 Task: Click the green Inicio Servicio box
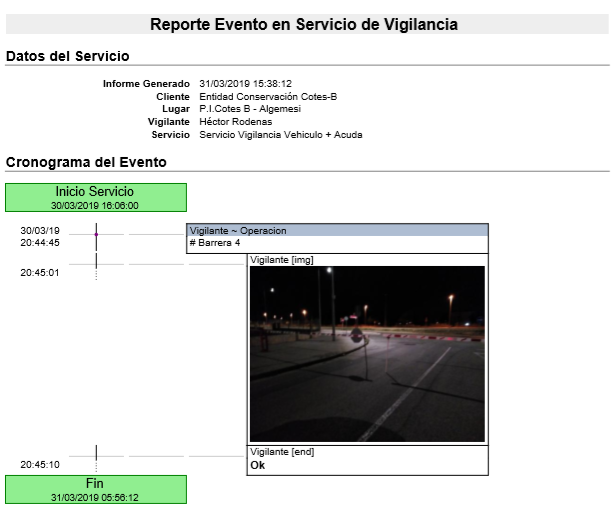tap(96, 197)
